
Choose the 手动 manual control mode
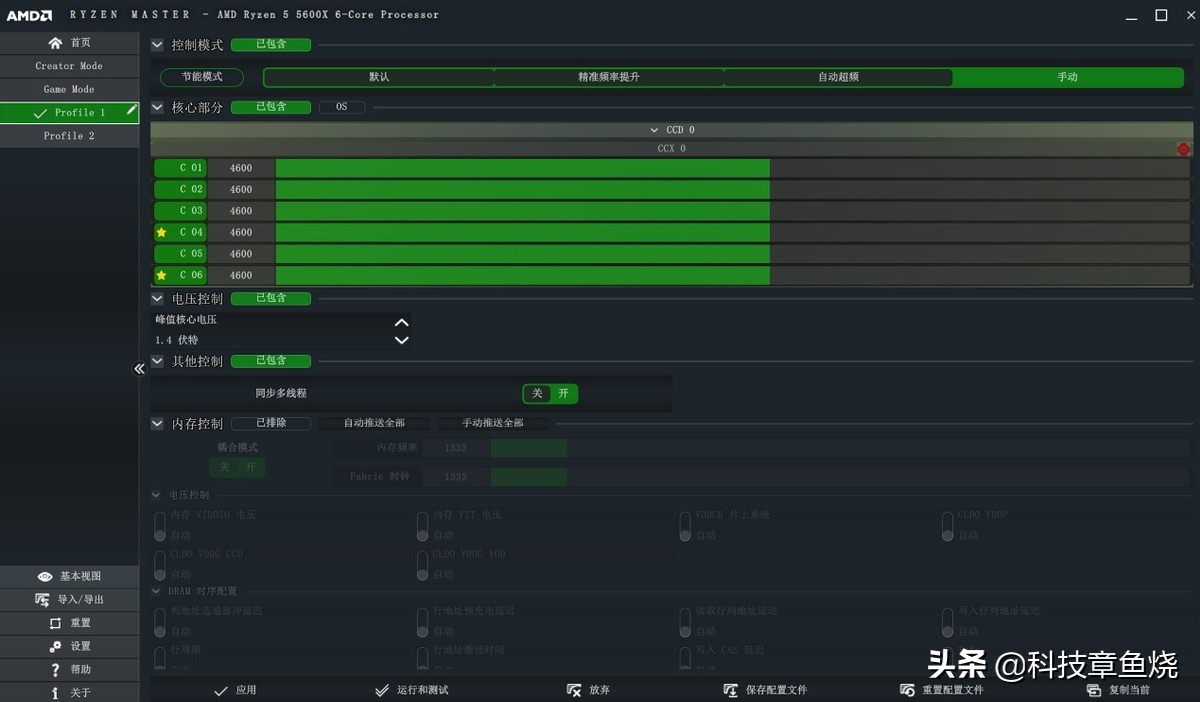click(1068, 77)
